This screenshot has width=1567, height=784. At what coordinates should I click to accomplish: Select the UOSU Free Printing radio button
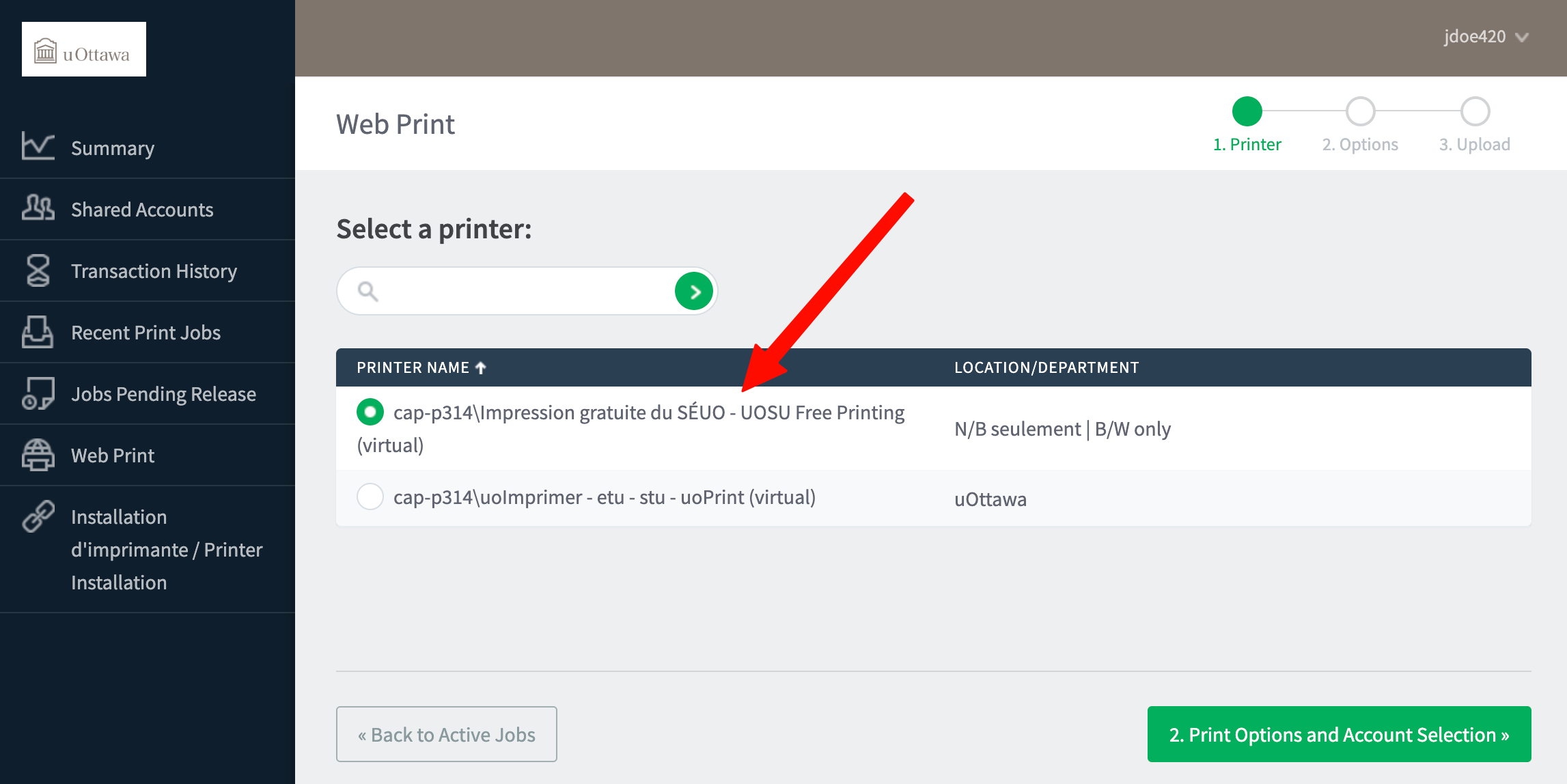[370, 412]
